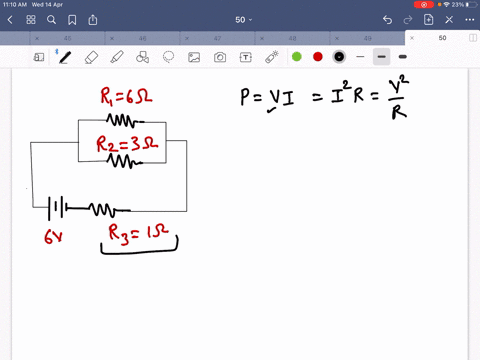Select the Lasso tool
Image resolution: width=480 pixels, height=360 pixels.
point(168,57)
